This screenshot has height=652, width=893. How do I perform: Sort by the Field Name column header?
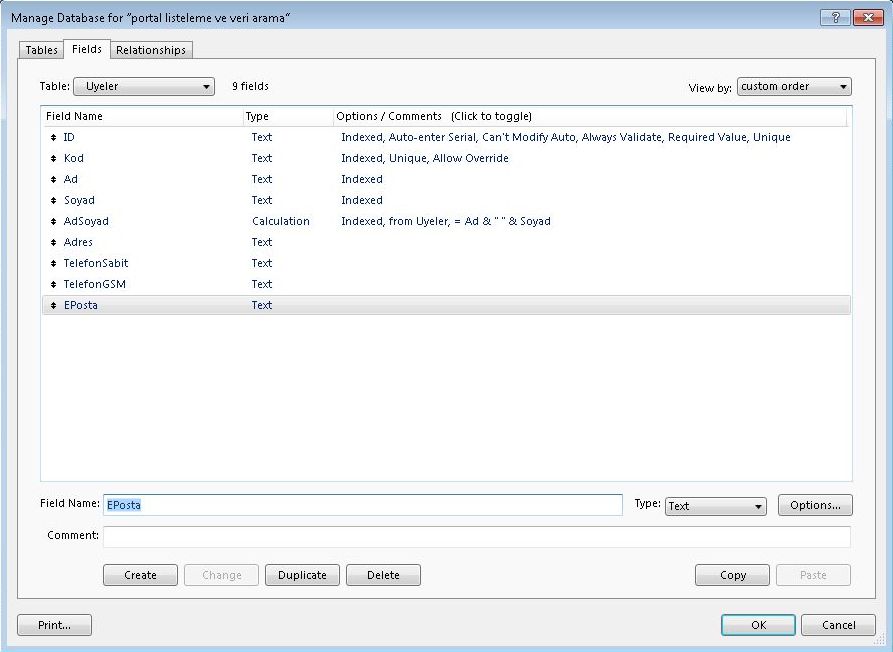coord(140,117)
